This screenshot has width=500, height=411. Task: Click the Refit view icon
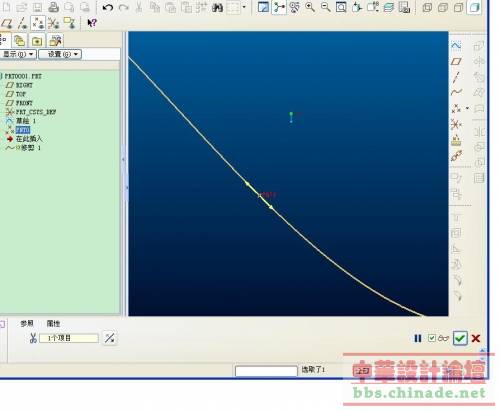click(x=341, y=7)
